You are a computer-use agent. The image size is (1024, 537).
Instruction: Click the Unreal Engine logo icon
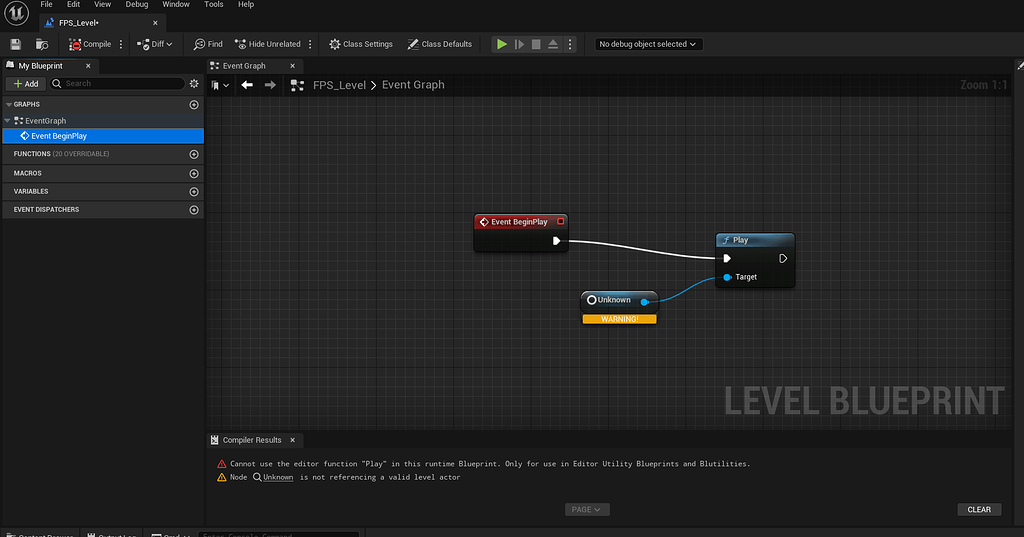click(x=16, y=13)
